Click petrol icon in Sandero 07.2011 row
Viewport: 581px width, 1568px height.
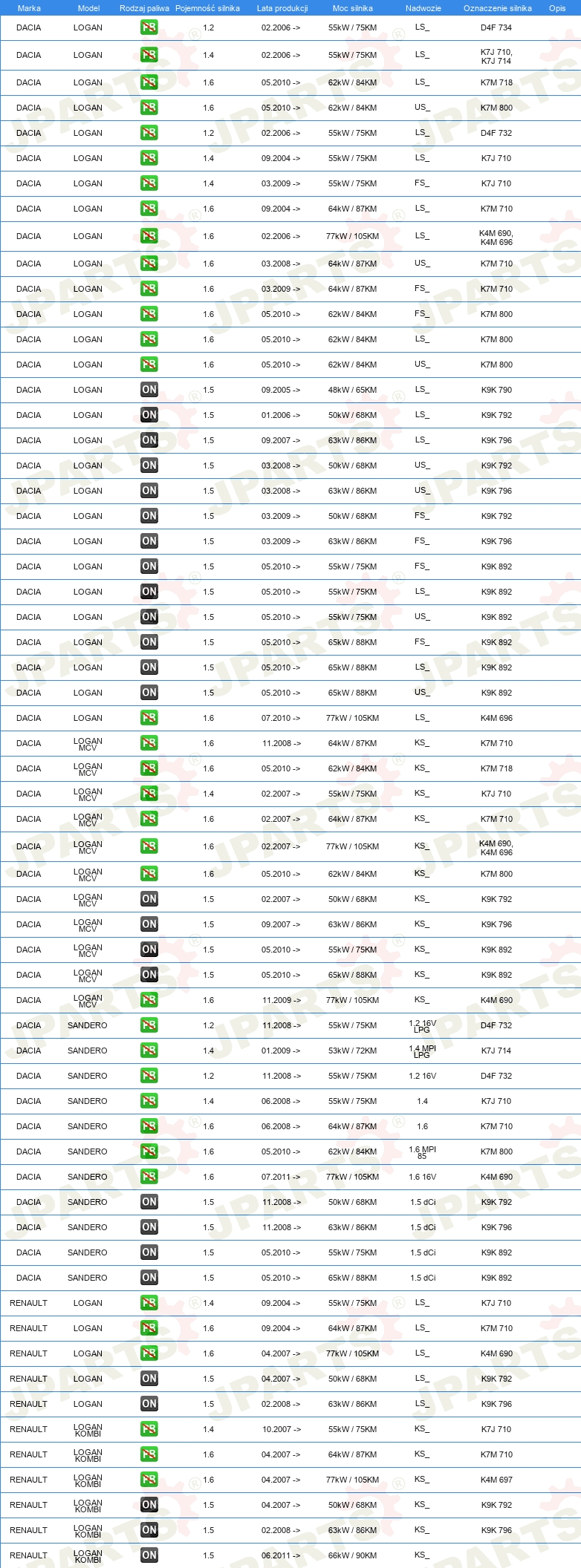pos(149,1177)
